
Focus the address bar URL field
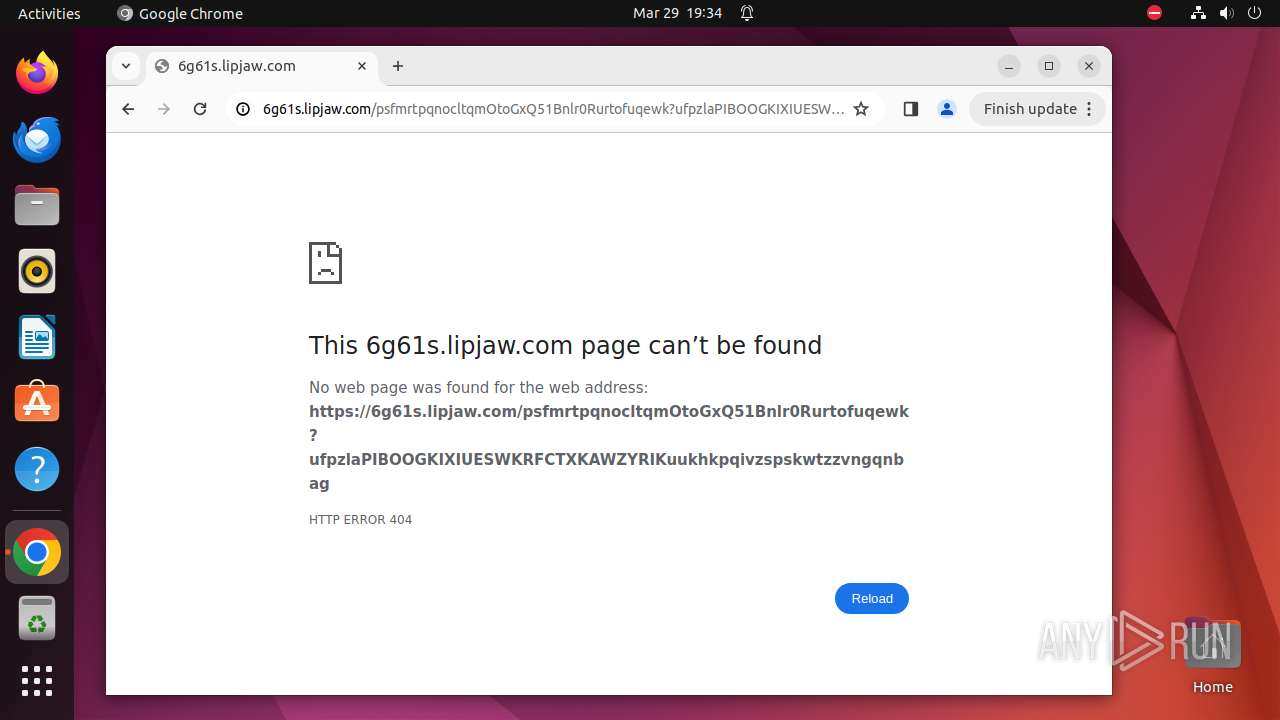(x=553, y=109)
